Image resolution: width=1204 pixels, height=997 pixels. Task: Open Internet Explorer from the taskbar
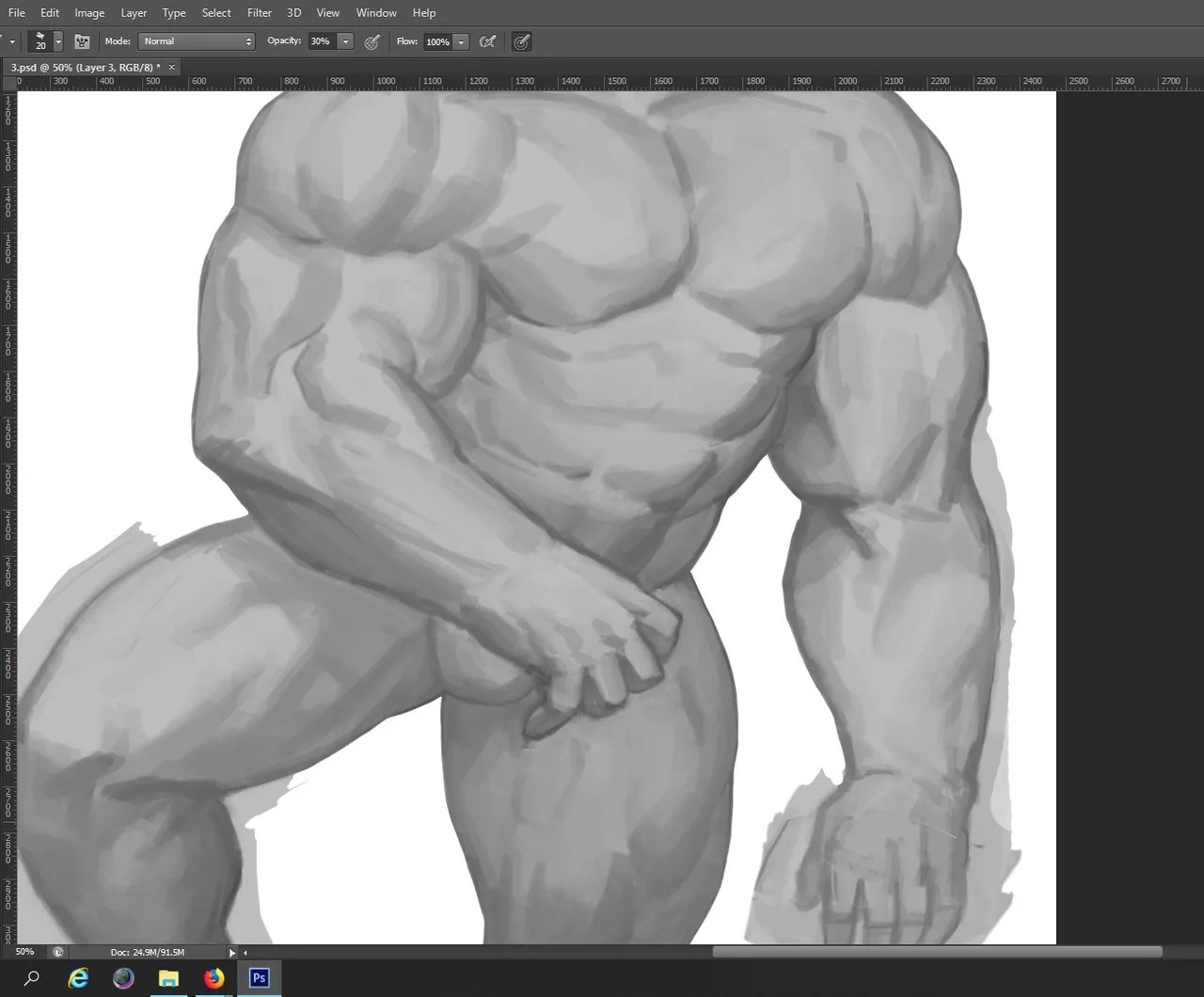pos(78,978)
